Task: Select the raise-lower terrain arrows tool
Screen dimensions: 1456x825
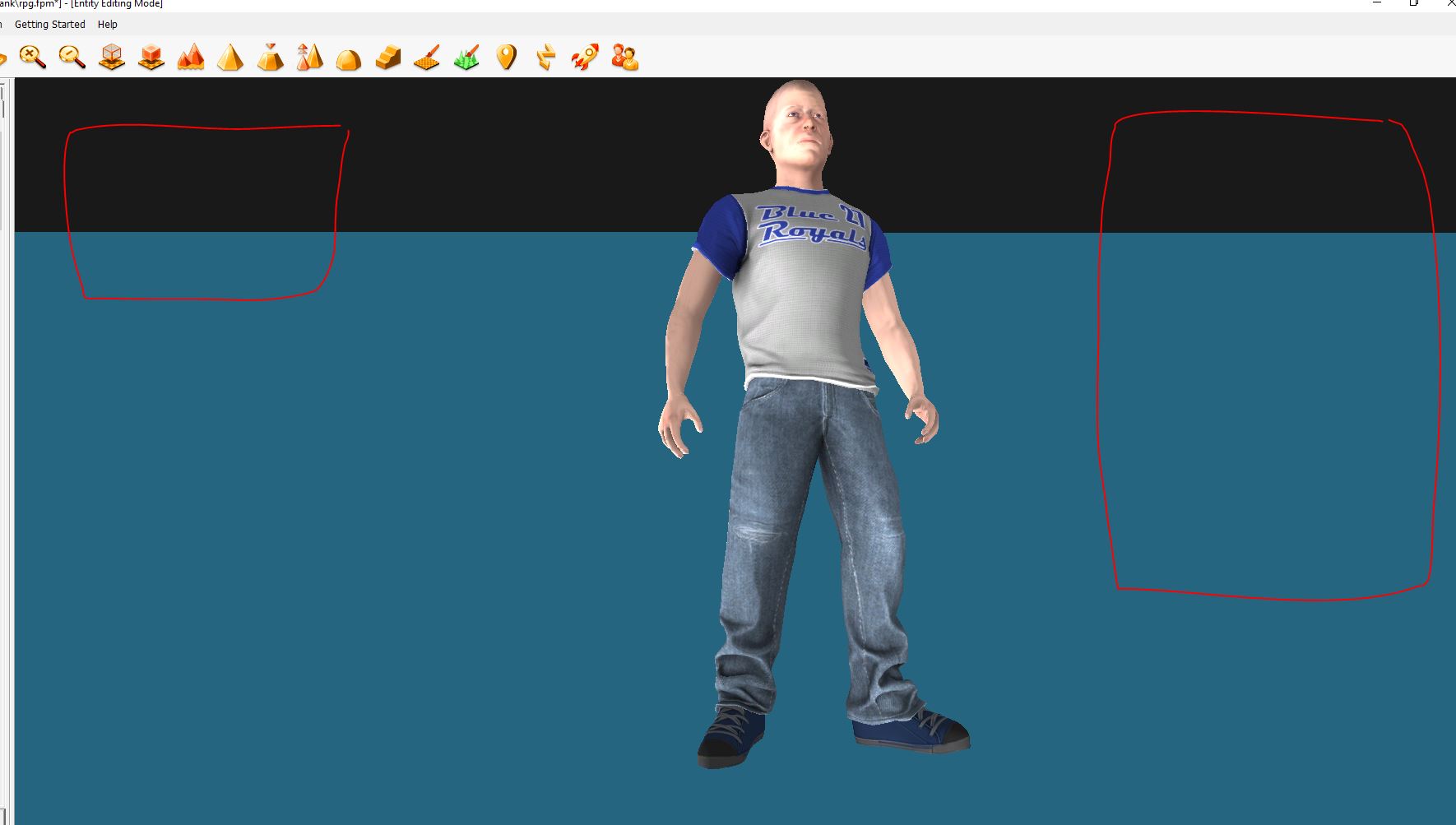Action: coord(308,58)
